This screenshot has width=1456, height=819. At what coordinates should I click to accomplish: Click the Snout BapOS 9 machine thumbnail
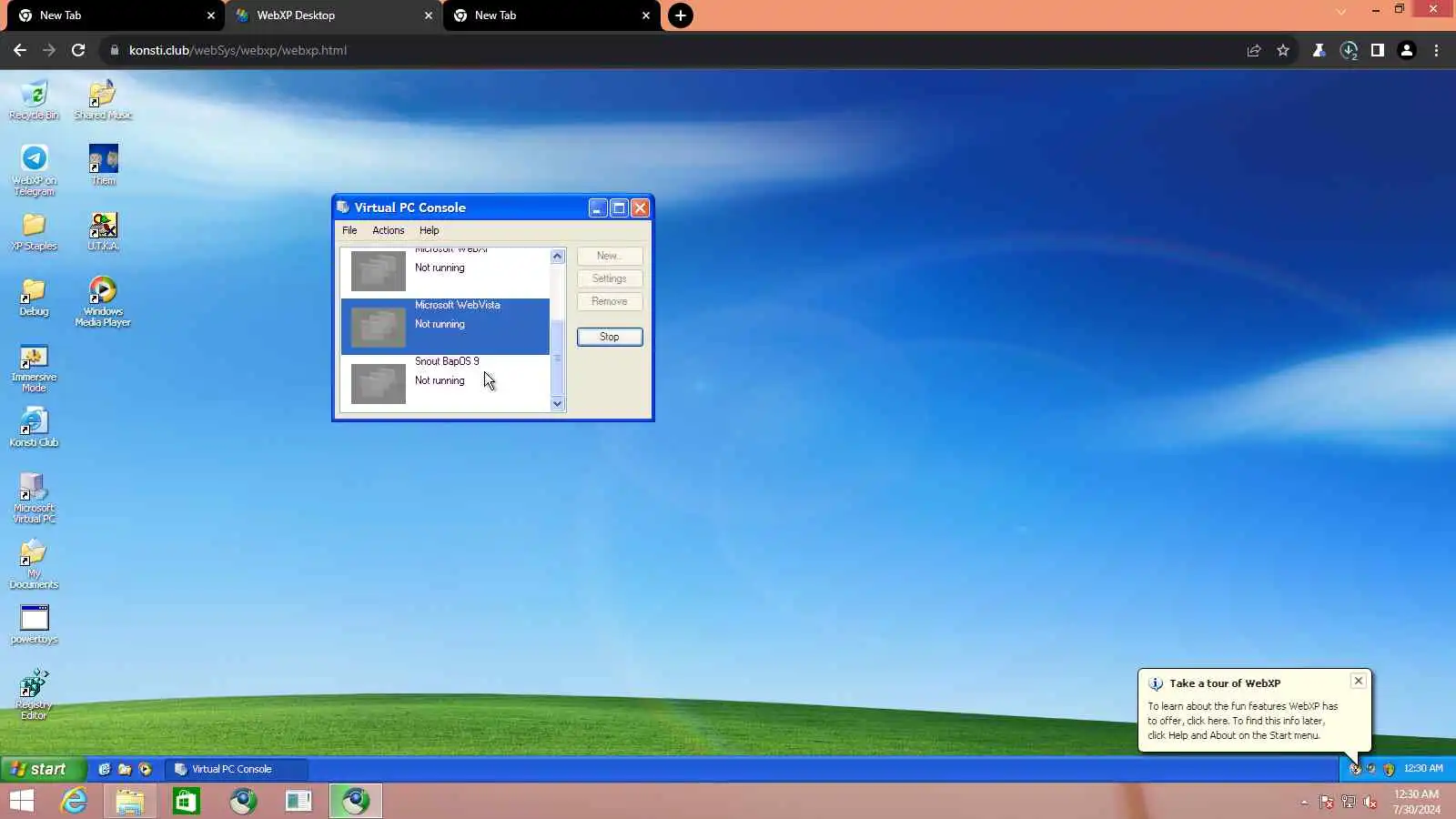pyautogui.click(x=379, y=384)
